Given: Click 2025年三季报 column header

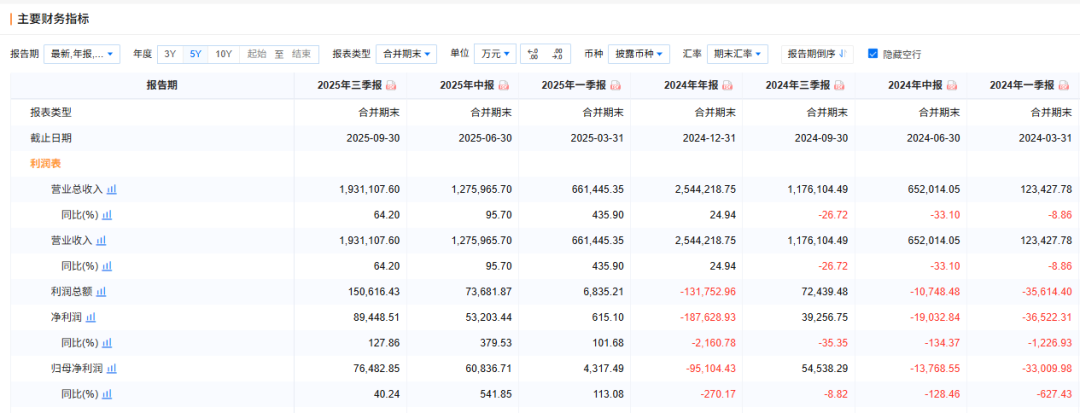Looking at the screenshot, I should (349, 85).
